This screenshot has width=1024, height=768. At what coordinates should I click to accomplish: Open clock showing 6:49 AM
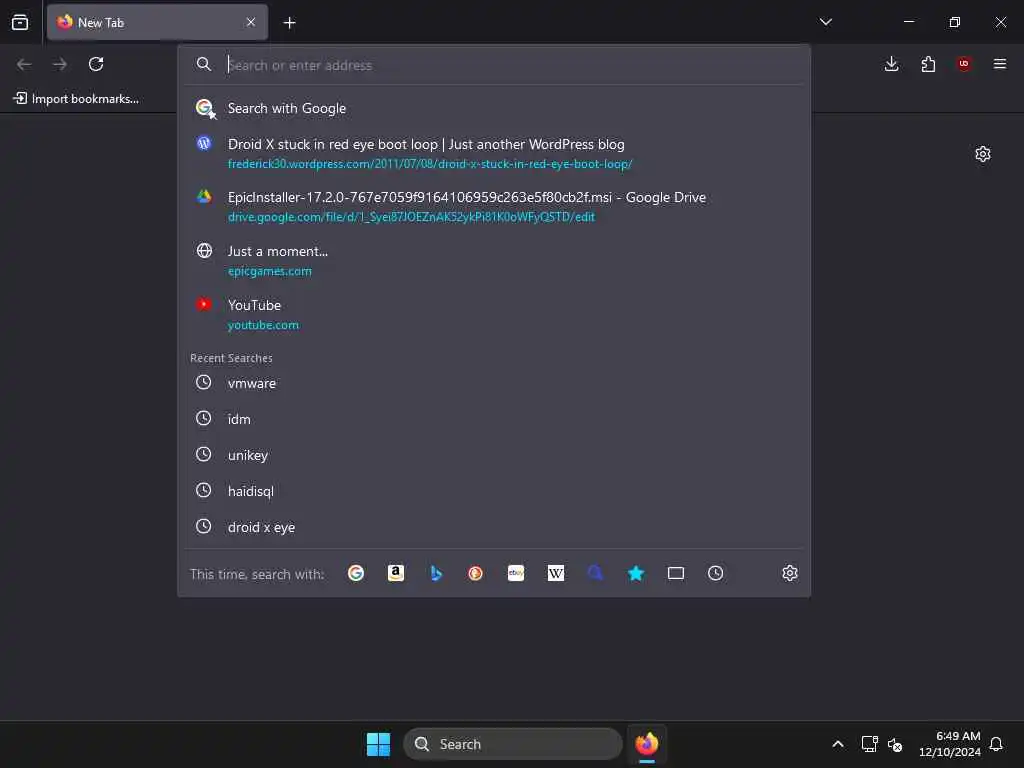pyautogui.click(x=950, y=744)
